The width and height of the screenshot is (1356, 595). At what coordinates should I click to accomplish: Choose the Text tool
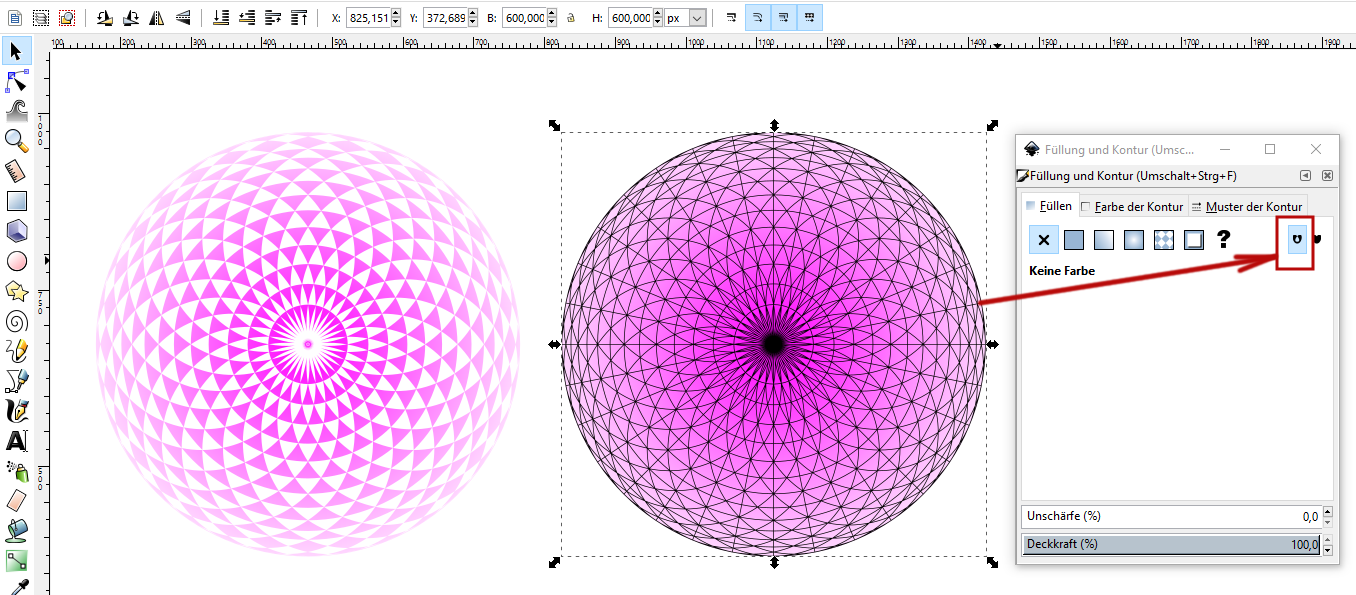[16, 441]
